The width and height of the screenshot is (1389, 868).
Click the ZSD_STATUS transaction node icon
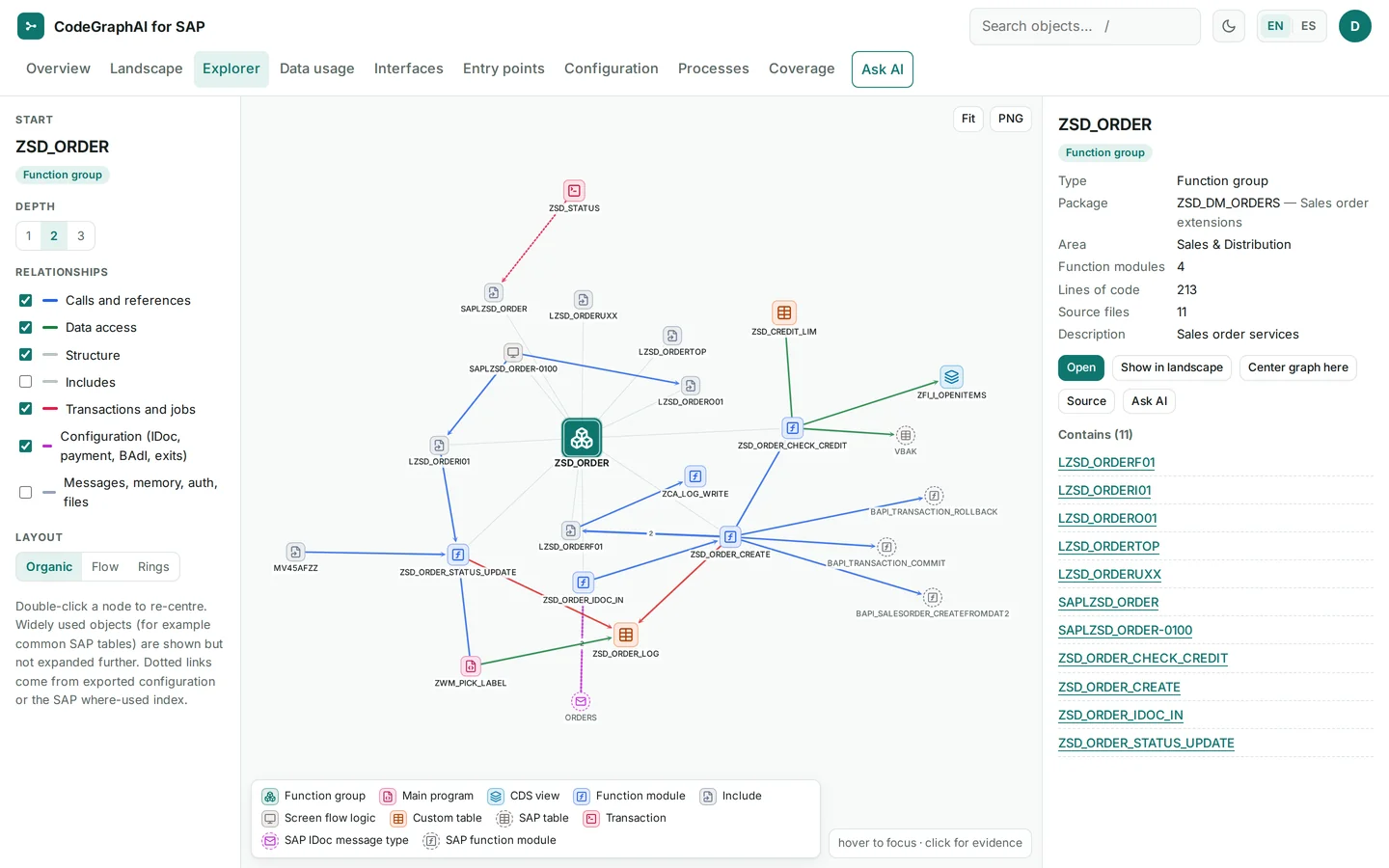(x=574, y=191)
